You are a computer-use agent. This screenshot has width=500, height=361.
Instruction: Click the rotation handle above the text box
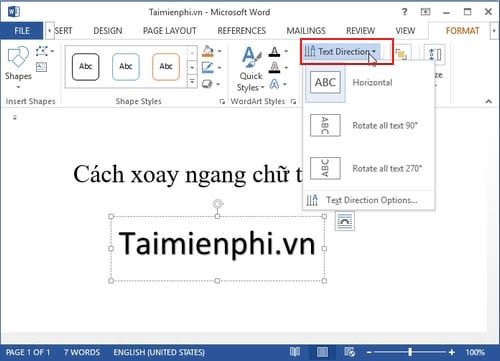[218, 204]
